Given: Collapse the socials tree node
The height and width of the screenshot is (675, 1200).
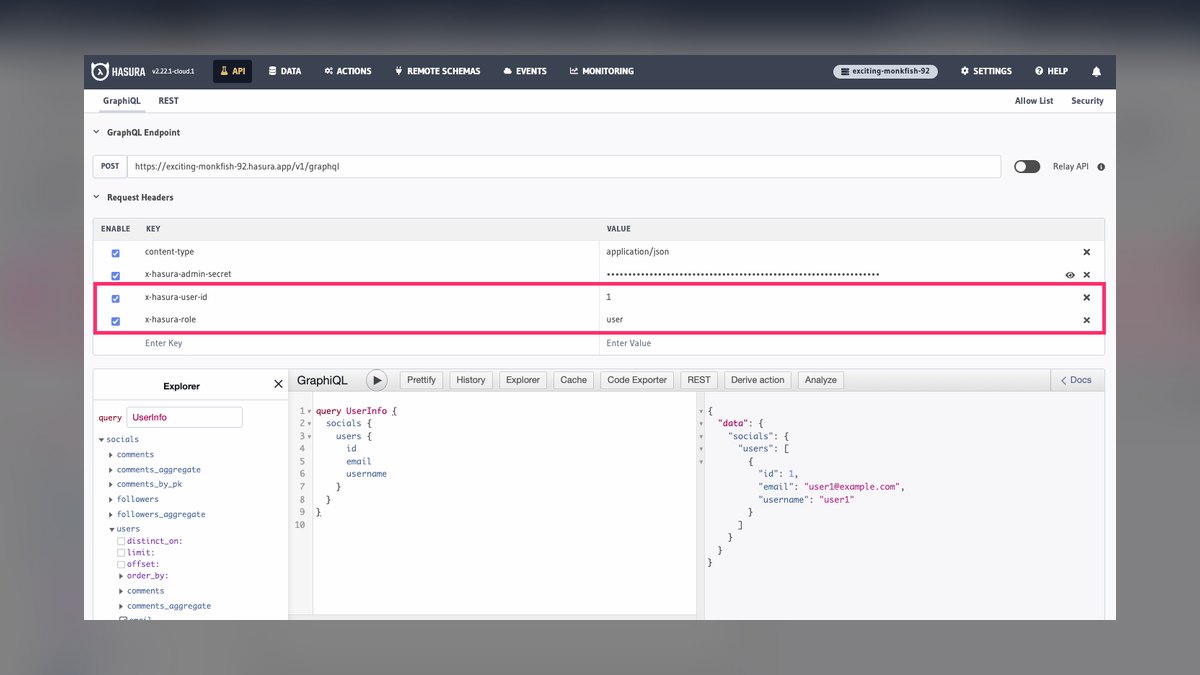Looking at the screenshot, I should [x=101, y=439].
